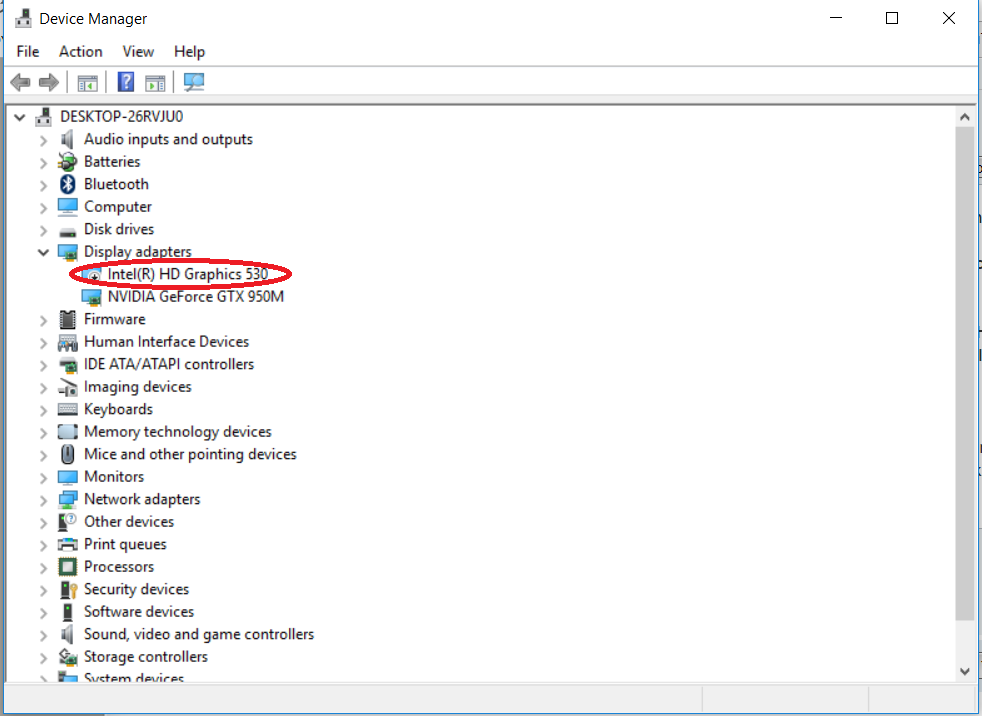Screen dimensions: 982x716
Task: Collapse the Display adapters category
Action: pos(43,252)
